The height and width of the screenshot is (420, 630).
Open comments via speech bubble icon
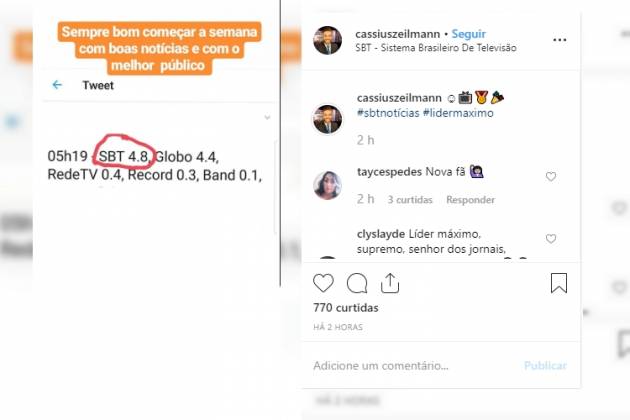(x=357, y=283)
